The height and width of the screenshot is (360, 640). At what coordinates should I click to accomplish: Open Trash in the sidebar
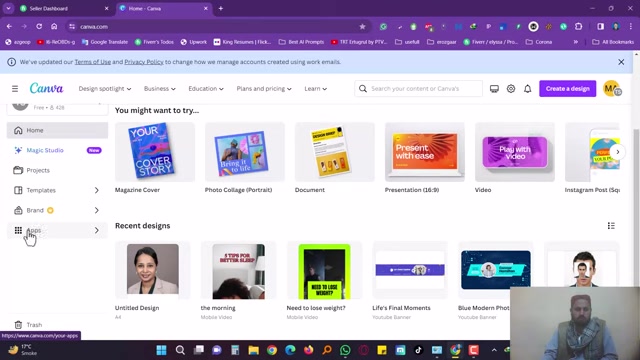click(57, 325)
